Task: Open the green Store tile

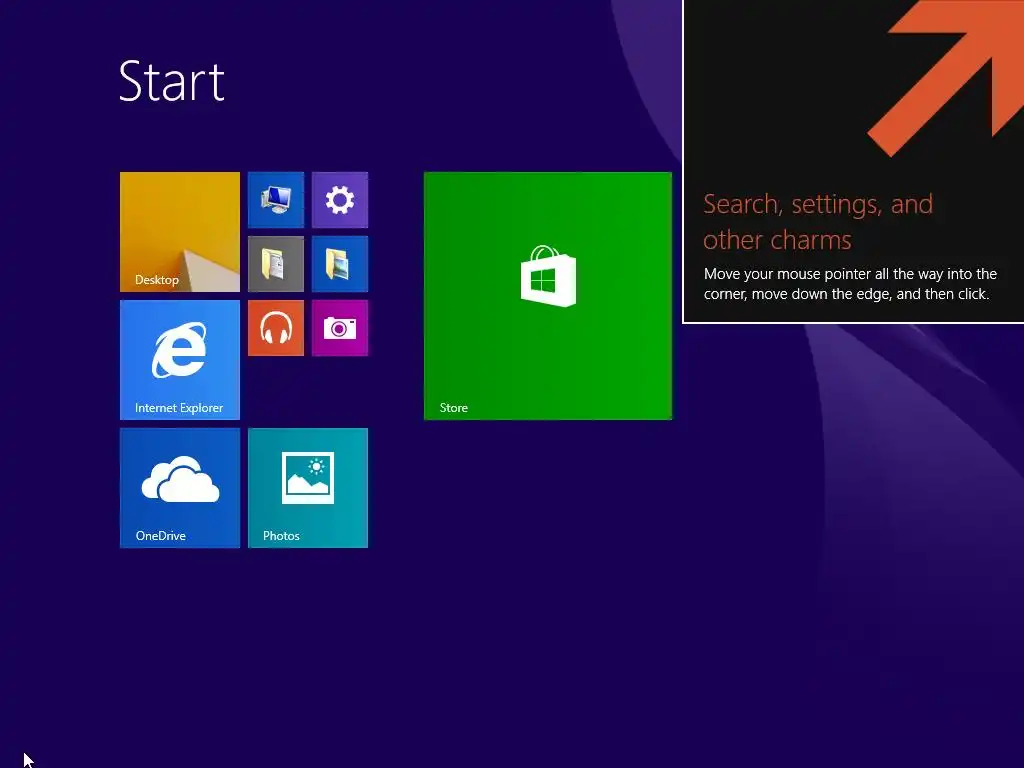Action: tap(547, 296)
